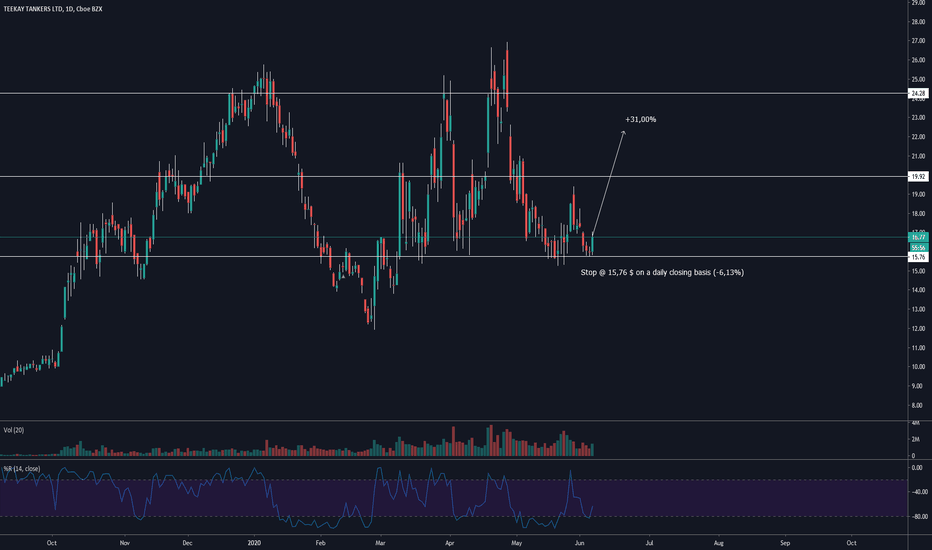This screenshot has width=932, height=550.
Task: Click the 27.00 price scale value
Action: point(918,41)
